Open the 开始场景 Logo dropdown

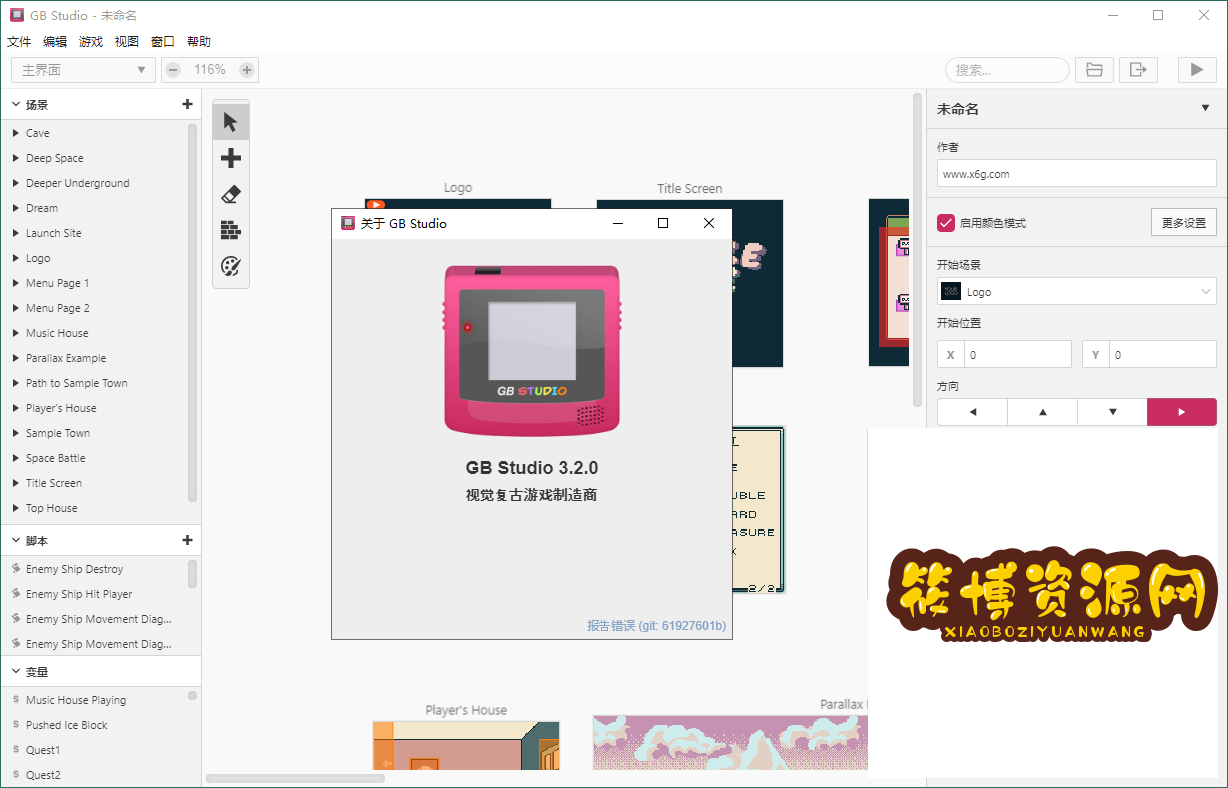click(1077, 292)
